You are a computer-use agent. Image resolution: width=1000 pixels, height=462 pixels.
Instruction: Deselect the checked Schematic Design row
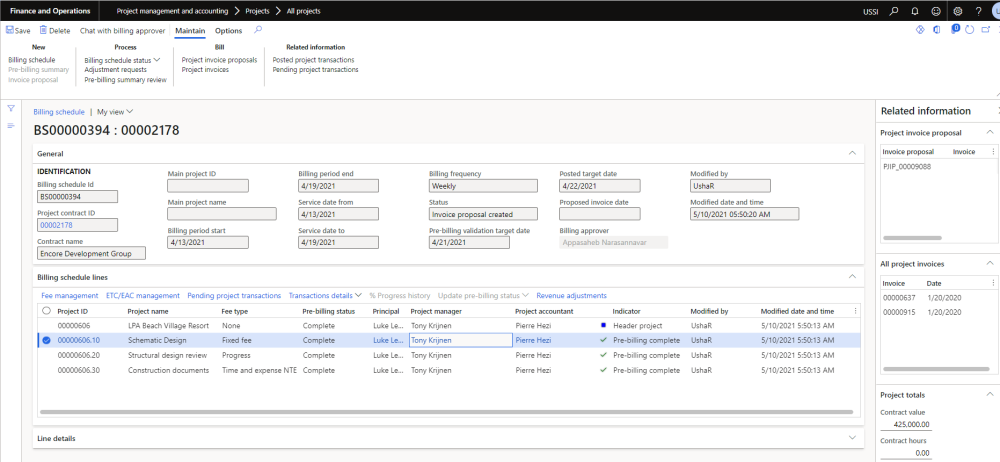coord(46,340)
